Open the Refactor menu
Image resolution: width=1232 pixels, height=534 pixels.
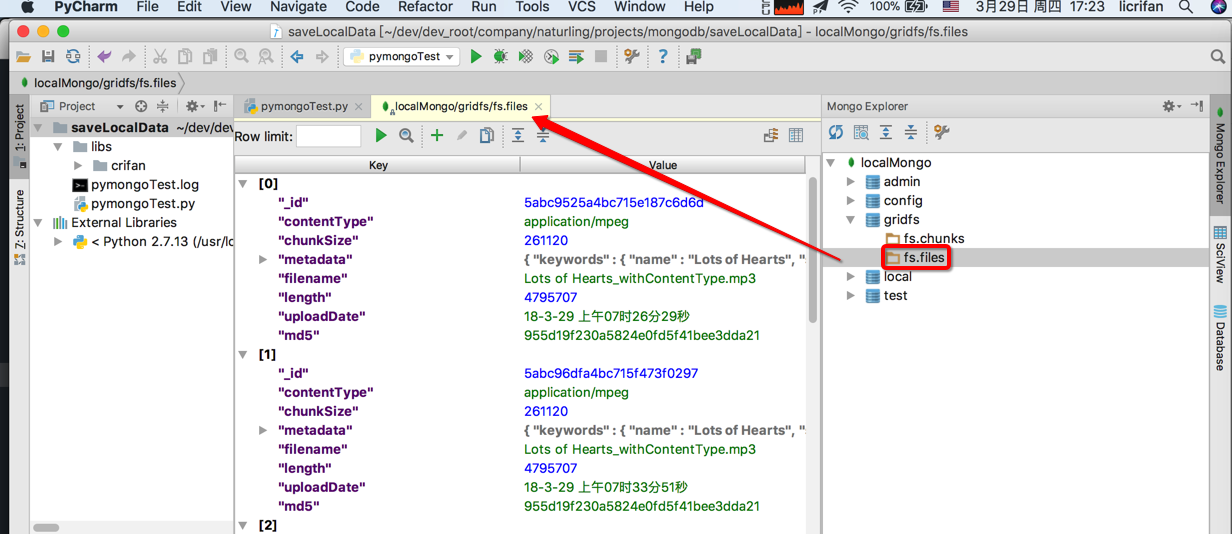click(425, 7)
